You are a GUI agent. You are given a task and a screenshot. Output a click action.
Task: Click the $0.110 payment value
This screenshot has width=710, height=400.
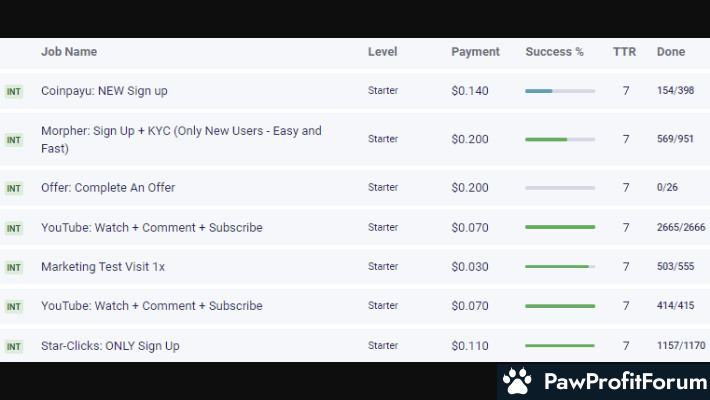(x=470, y=346)
